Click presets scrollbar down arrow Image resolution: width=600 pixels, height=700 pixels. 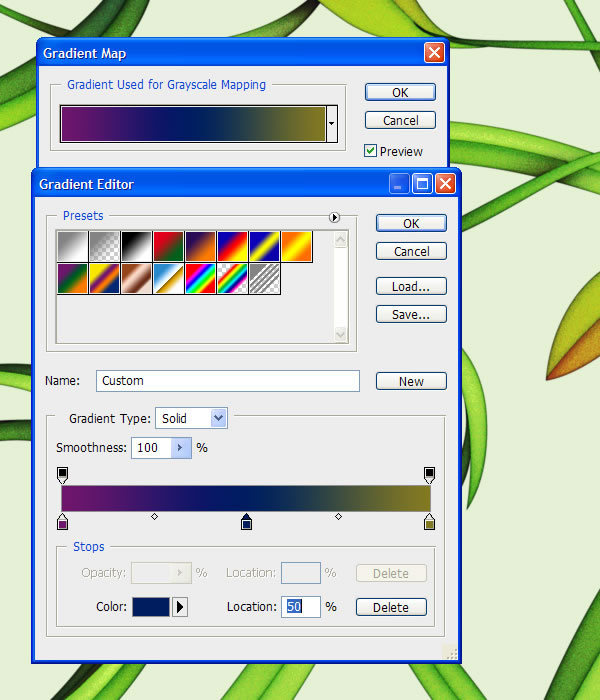pyautogui.click(x=341, y=333)
